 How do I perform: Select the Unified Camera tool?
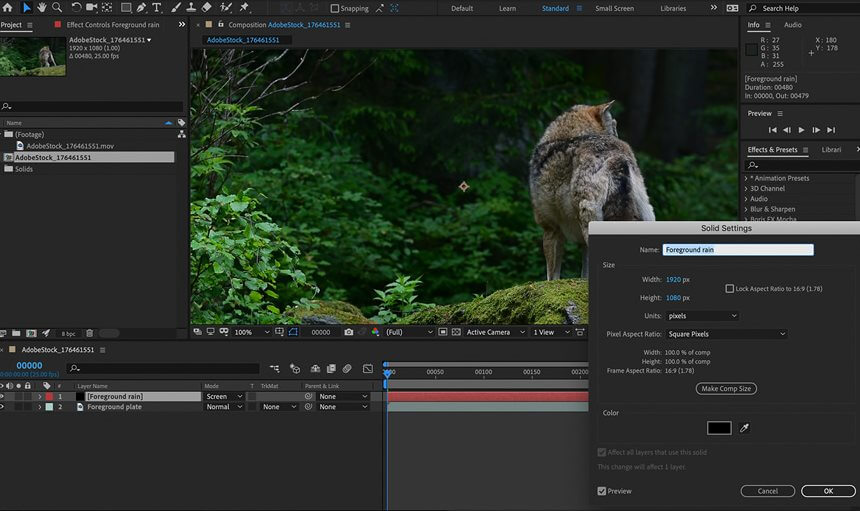[x=92, y=8]
